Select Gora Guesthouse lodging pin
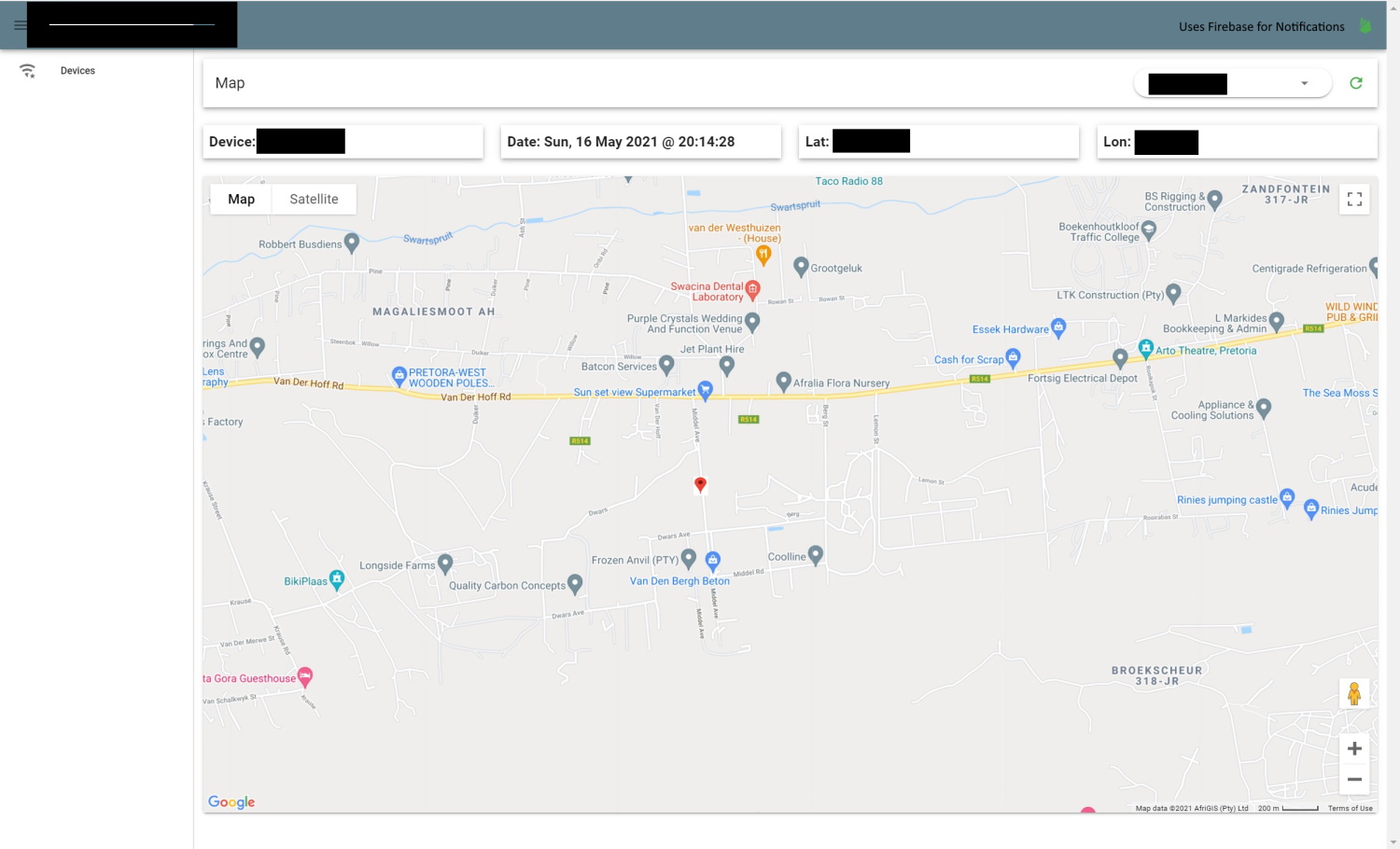 click(x=305, y=677)
